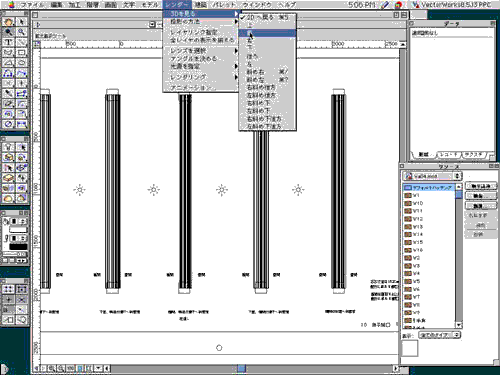Screen dimensions: 500x375
Task: Open the モデル menu
Action: 150,5
